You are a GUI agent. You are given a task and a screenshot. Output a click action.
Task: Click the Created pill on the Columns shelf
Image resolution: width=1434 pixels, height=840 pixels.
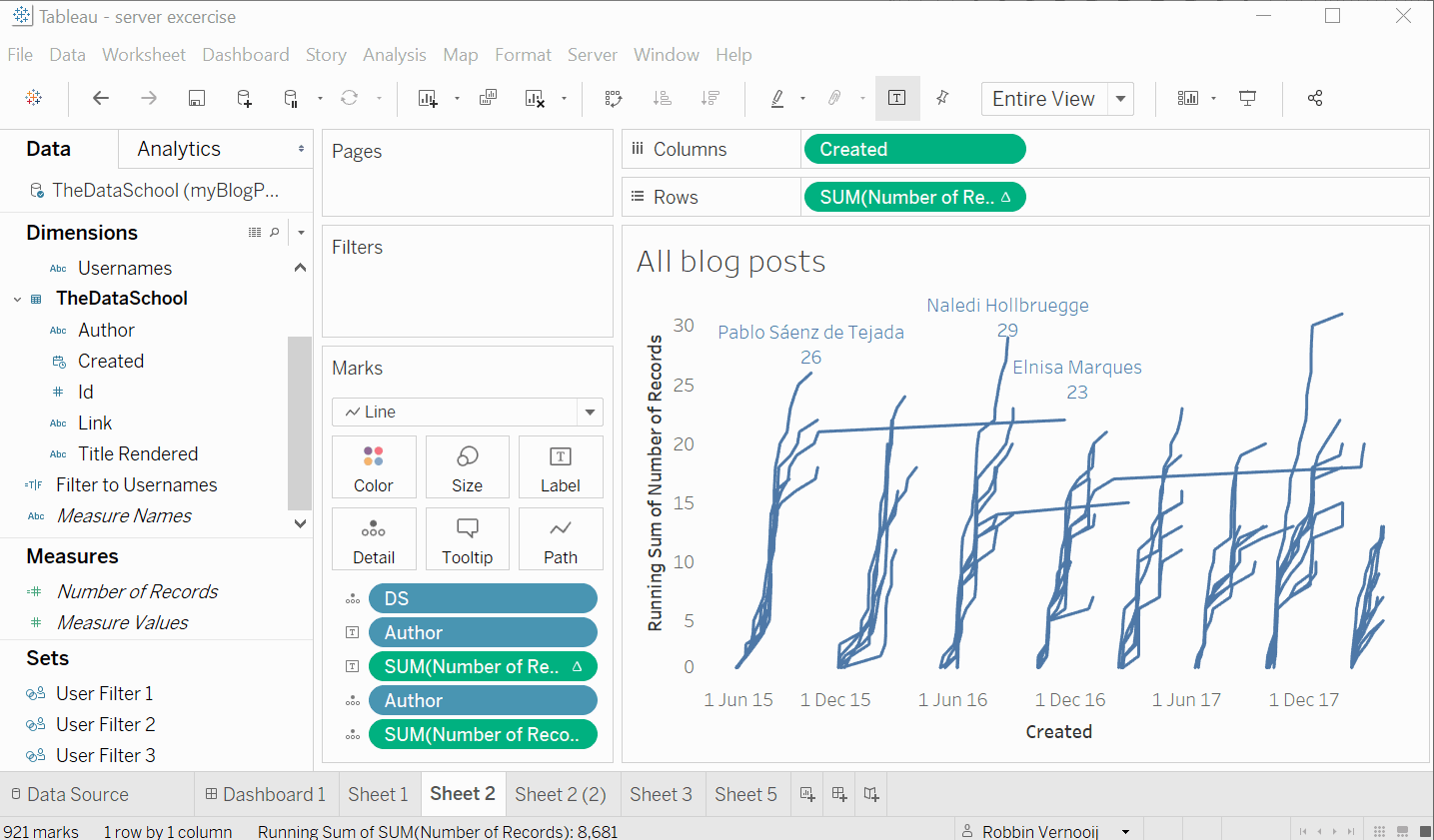coord(914,148)
